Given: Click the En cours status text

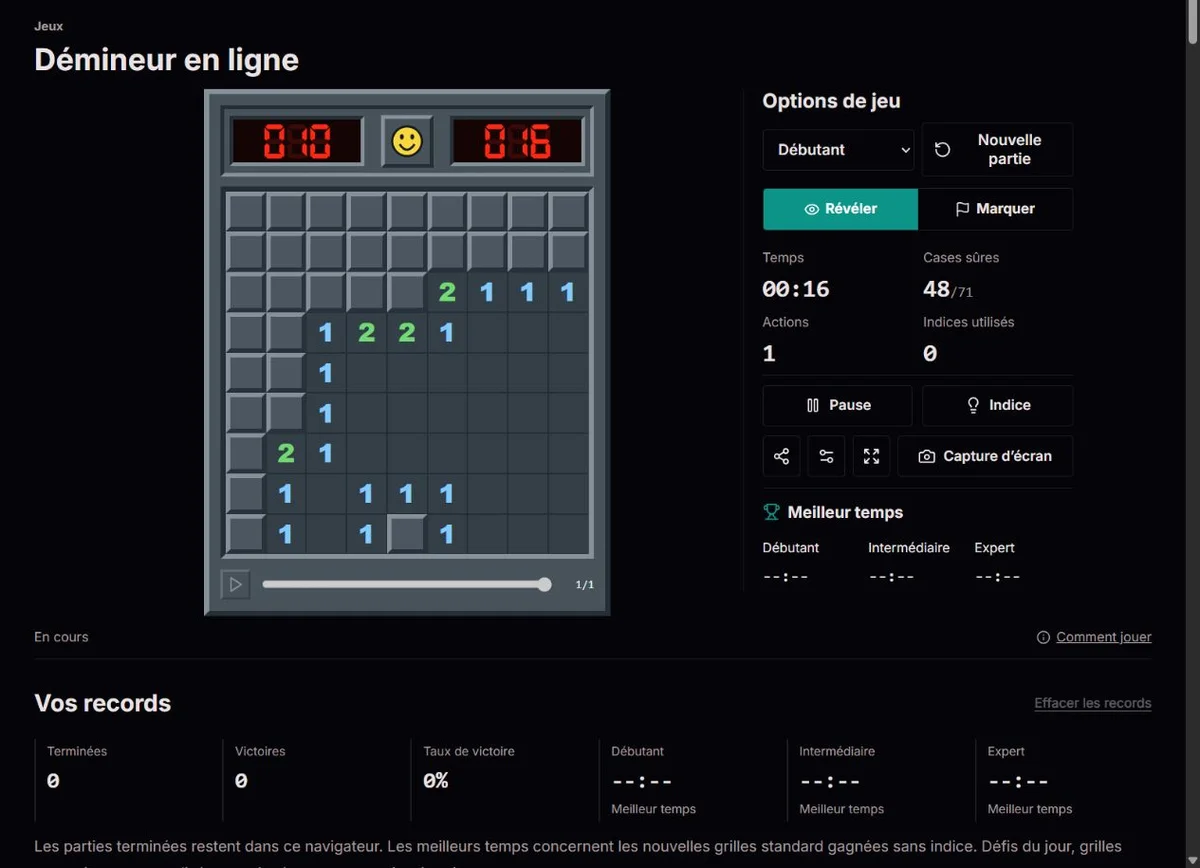Looking at the screenshot, I should (x=61, y=637).
